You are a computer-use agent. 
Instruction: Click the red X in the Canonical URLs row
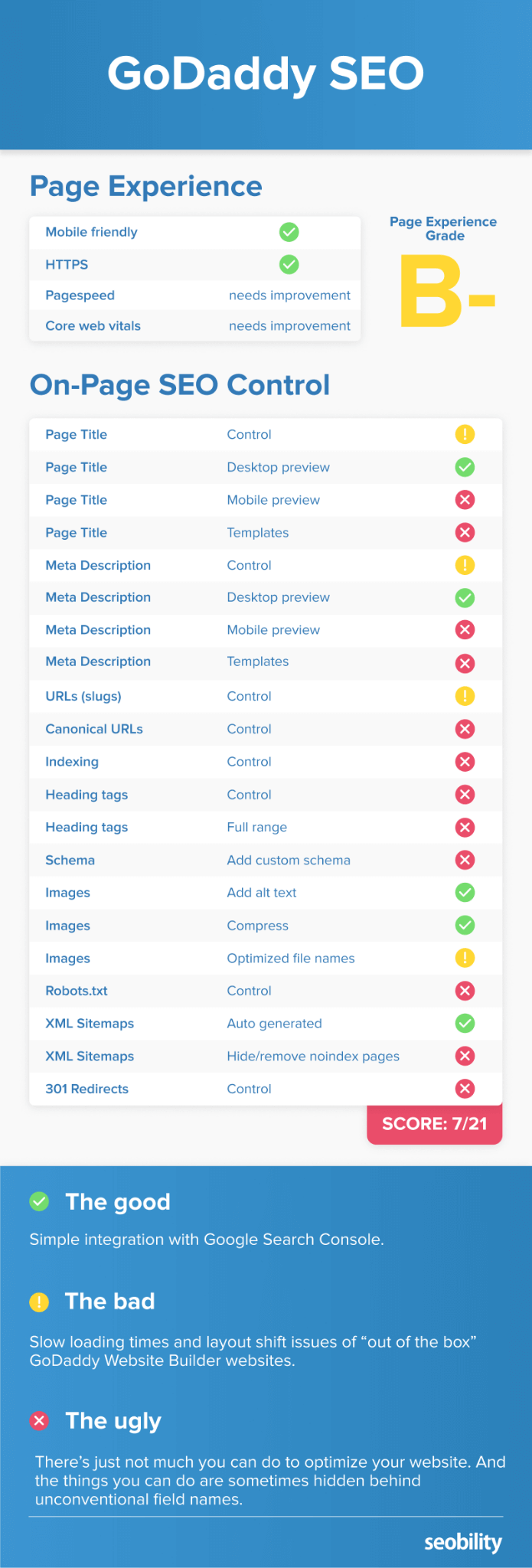click(465, 729)
